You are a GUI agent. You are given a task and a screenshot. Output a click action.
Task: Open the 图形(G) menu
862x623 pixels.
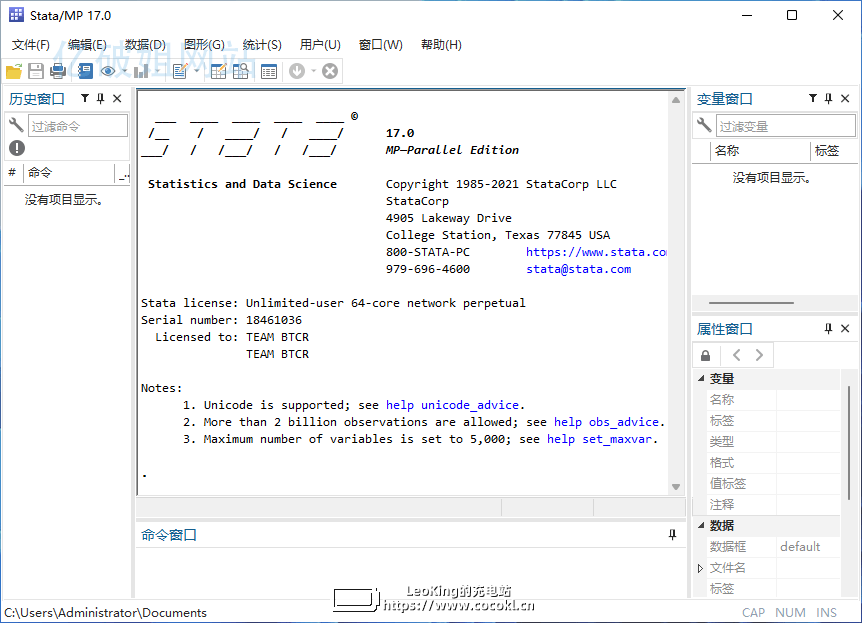(x=204, y=45)
